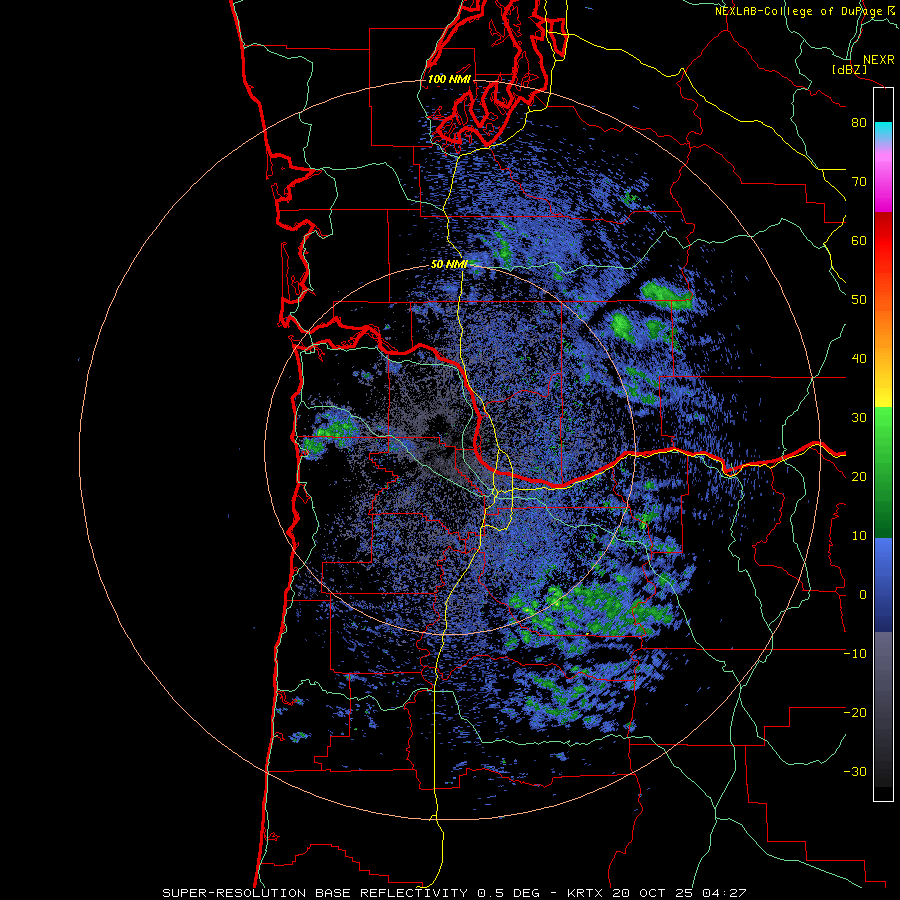Viewport: 900px width, 900px height.
Task: Click the KRTX radar site identifier
Action: [x=587, y=893]
